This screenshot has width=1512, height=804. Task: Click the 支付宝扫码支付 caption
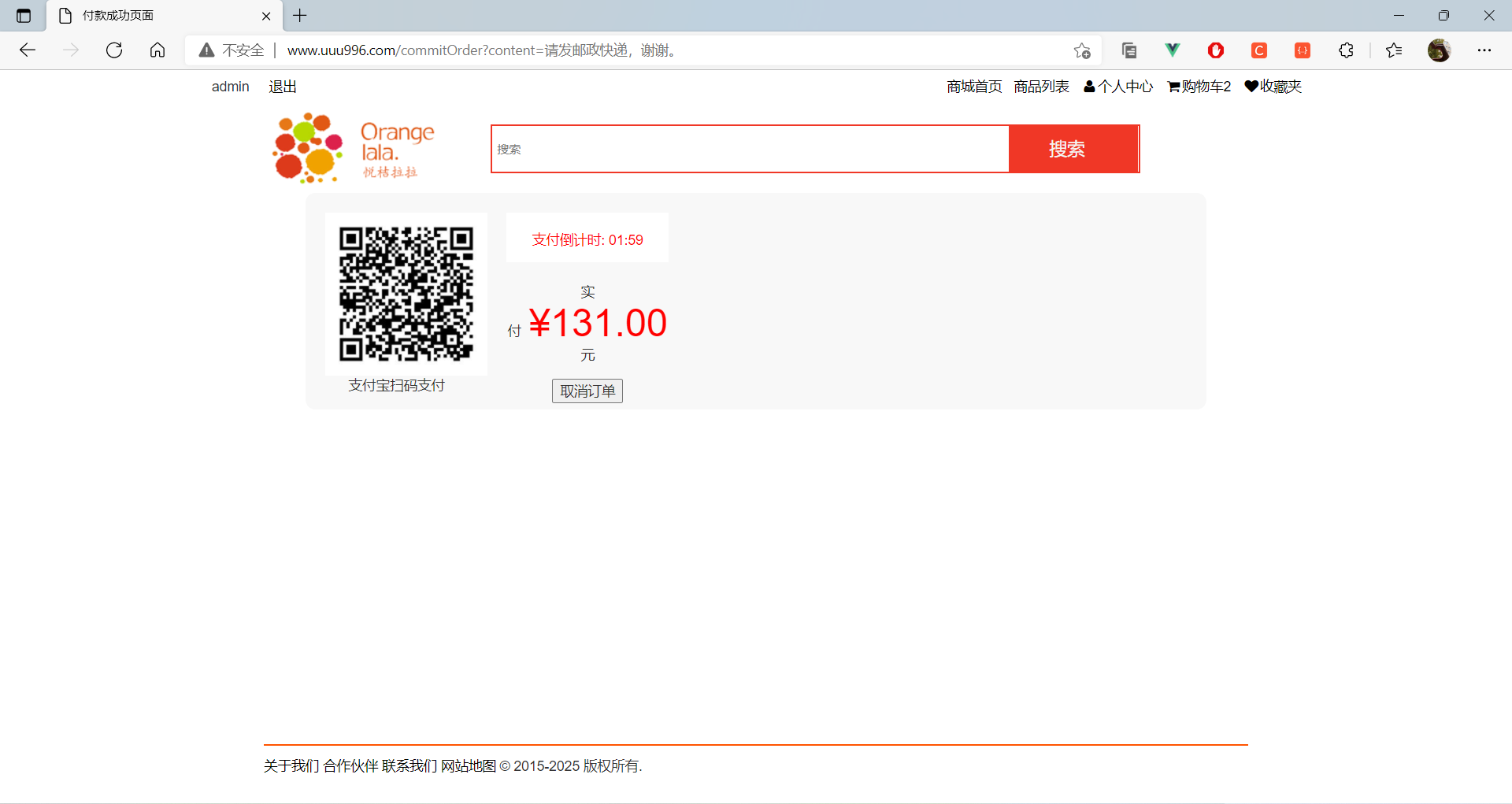(x=397, y=385)
